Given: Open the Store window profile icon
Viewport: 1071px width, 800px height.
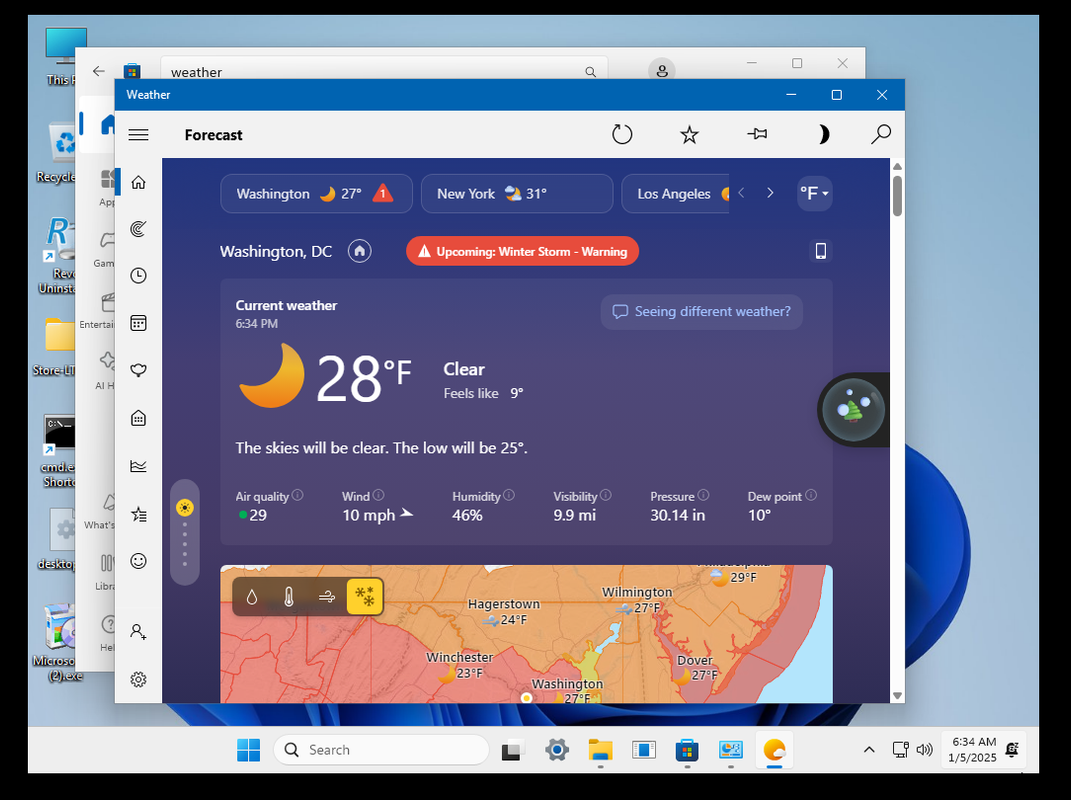Looking at the screenshot, I should (662, 70).
